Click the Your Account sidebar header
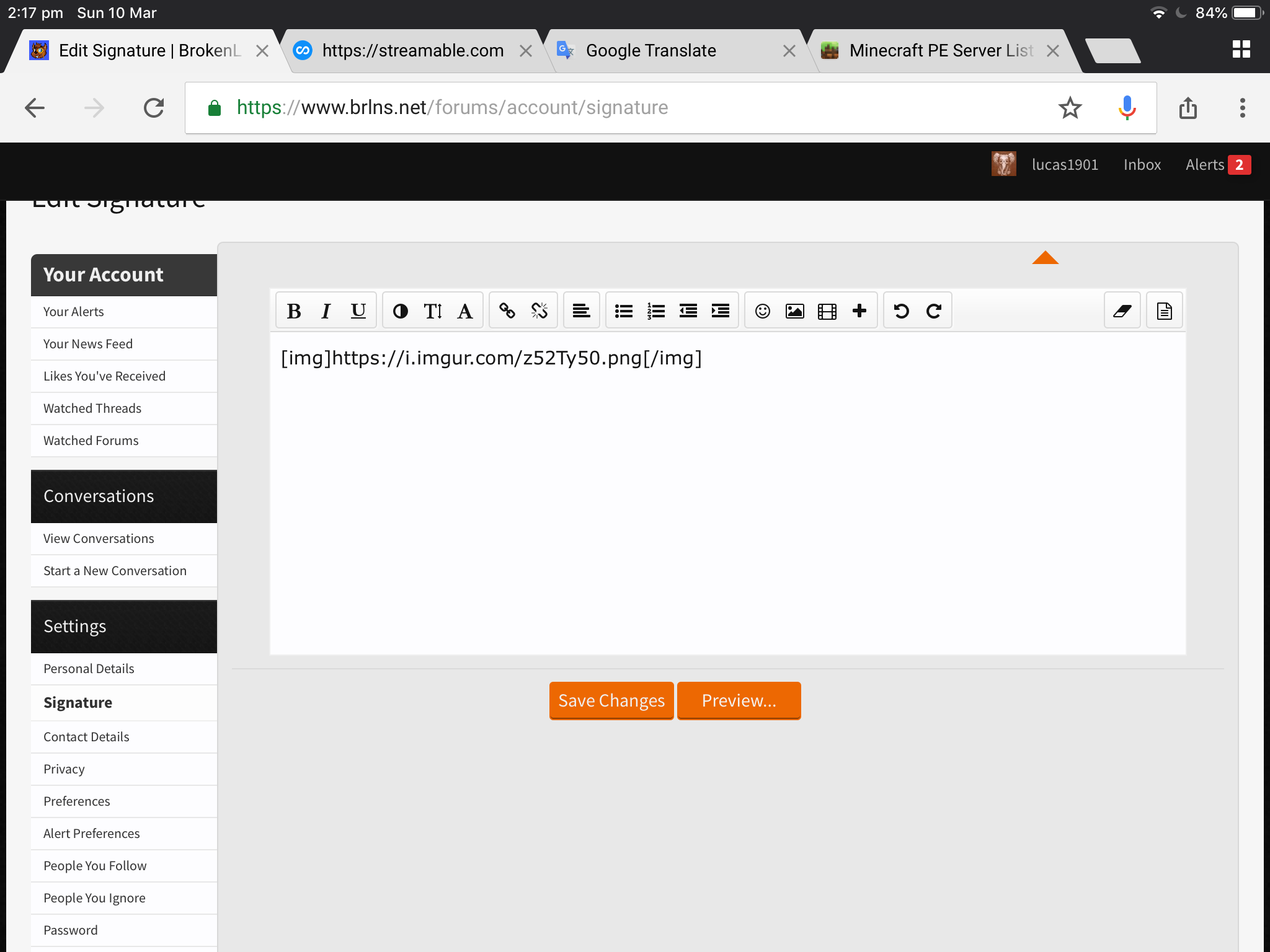The width and height of the screenshot is (1270, 952). click(x=124, y=275)
